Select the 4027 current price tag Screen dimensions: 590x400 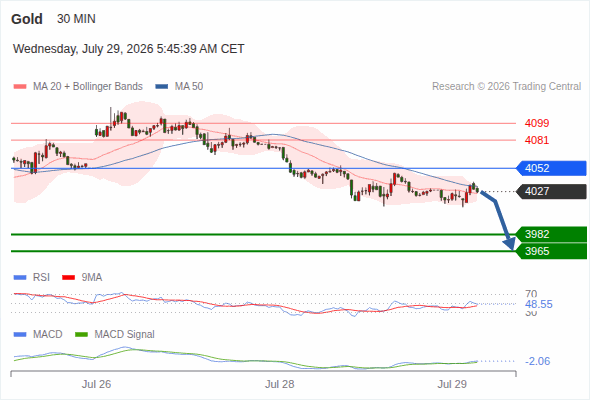pos(551,192)
